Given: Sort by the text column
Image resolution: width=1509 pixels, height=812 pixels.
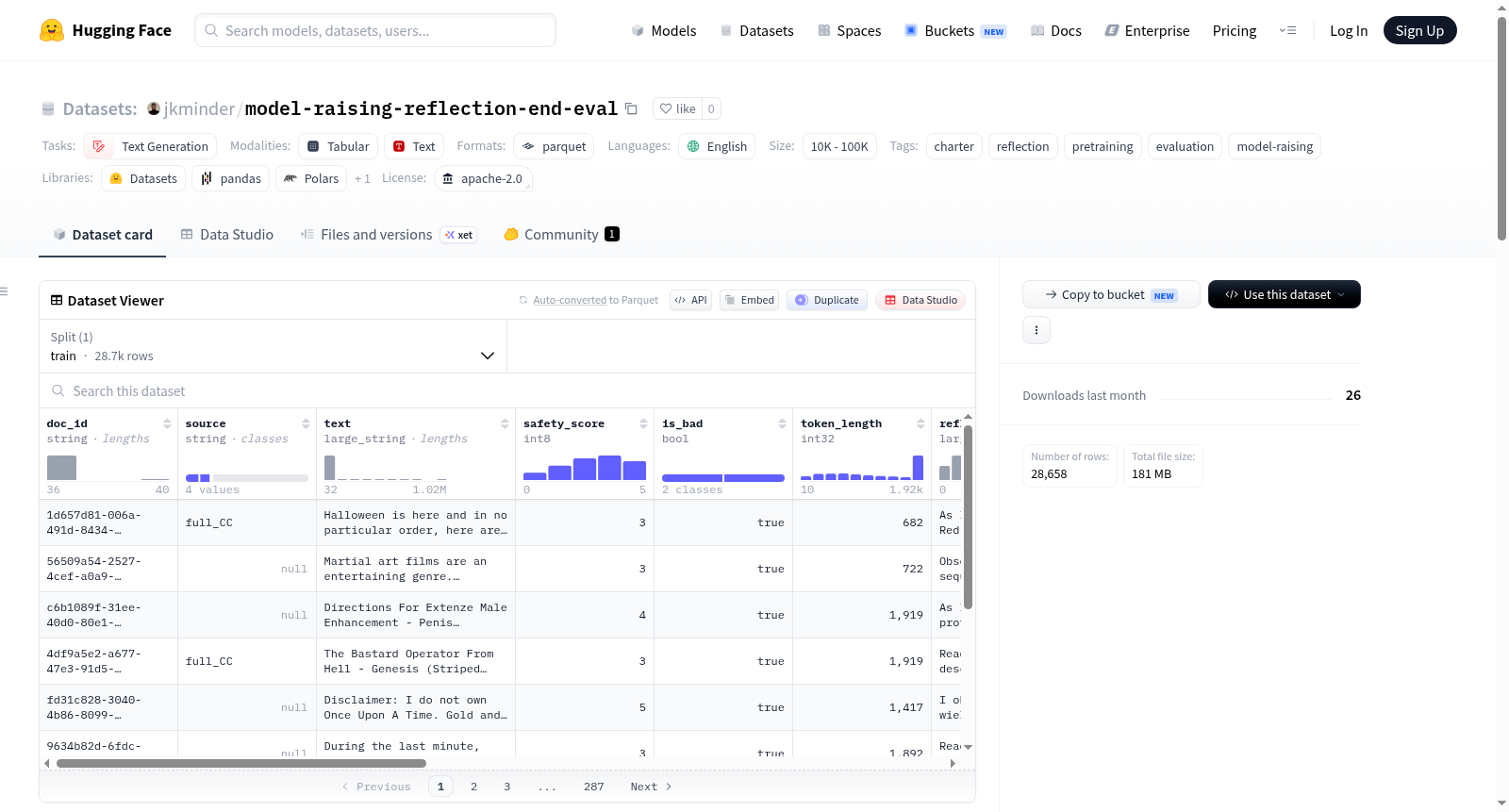Looking at the screenshot, I should (x=505, y=423).
